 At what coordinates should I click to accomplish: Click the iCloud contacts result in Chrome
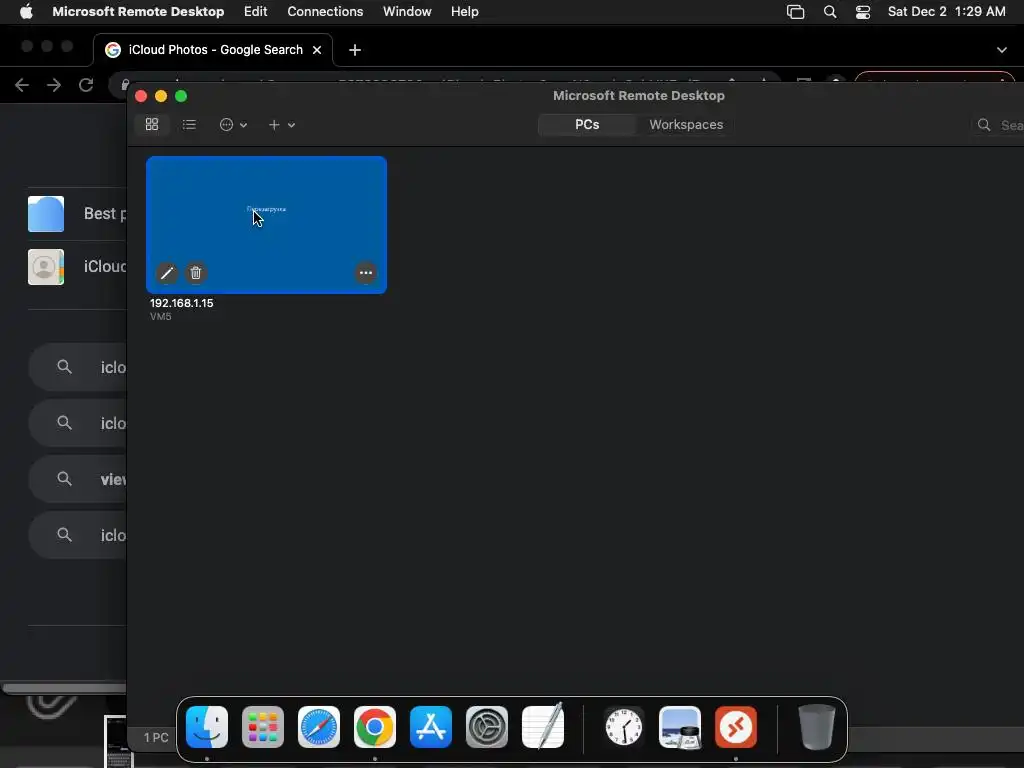(x=77, y=266)
